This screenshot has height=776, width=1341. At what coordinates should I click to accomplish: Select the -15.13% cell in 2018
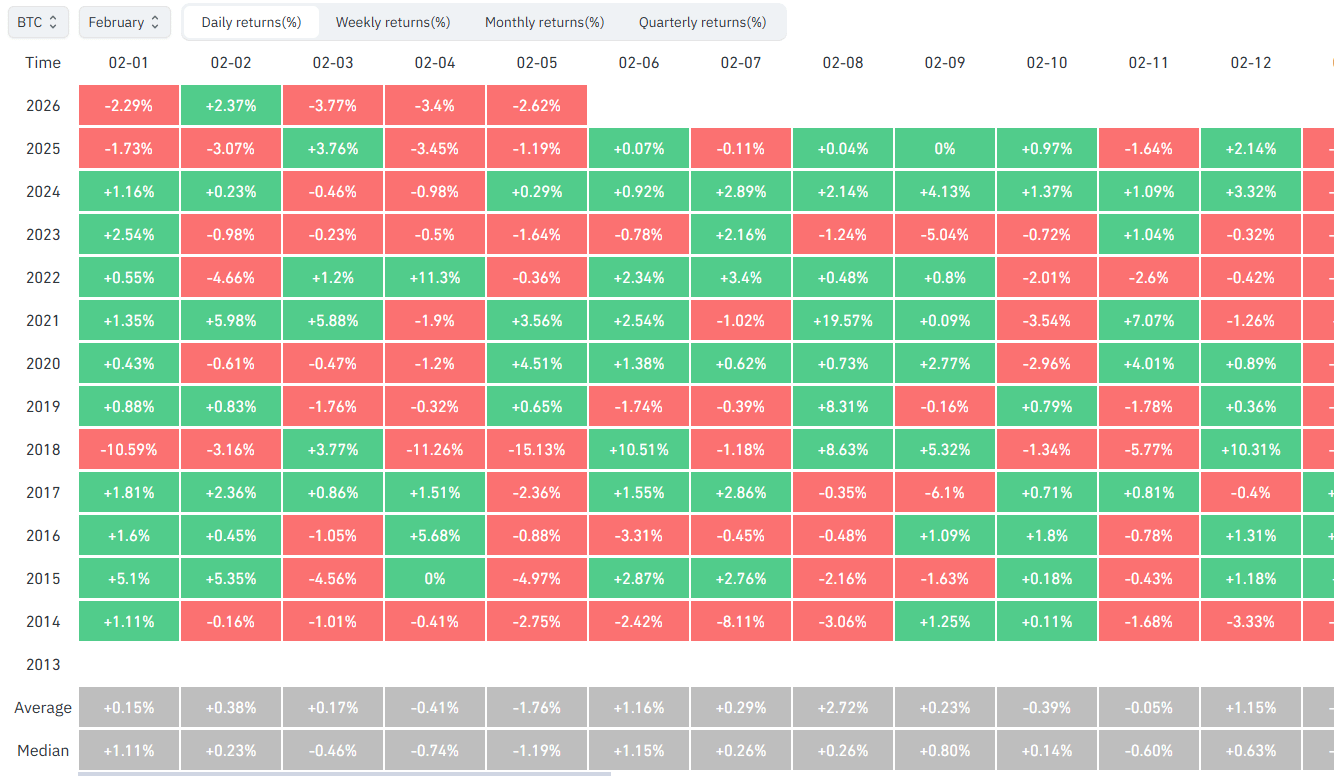(537, 450)
